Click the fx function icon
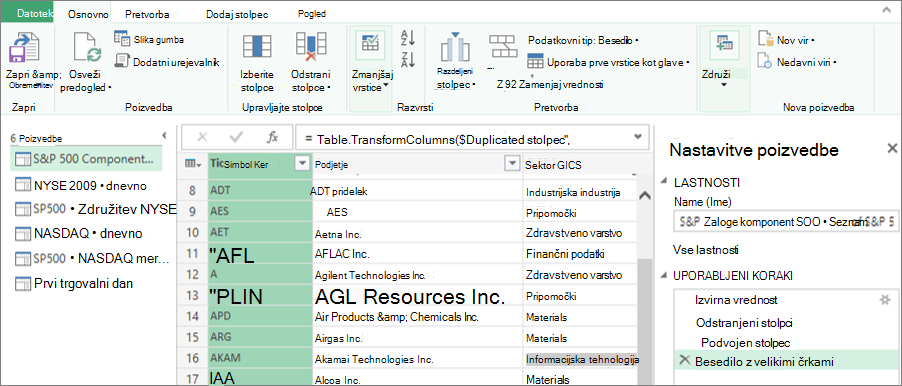 click(x=272, y=137)
